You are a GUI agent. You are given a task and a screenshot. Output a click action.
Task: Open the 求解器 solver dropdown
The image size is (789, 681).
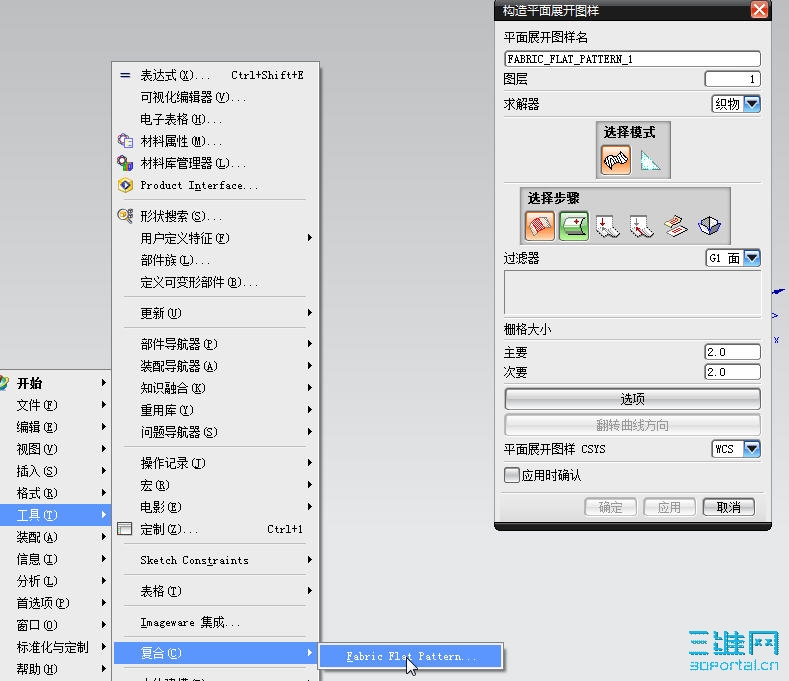(752, 104)
